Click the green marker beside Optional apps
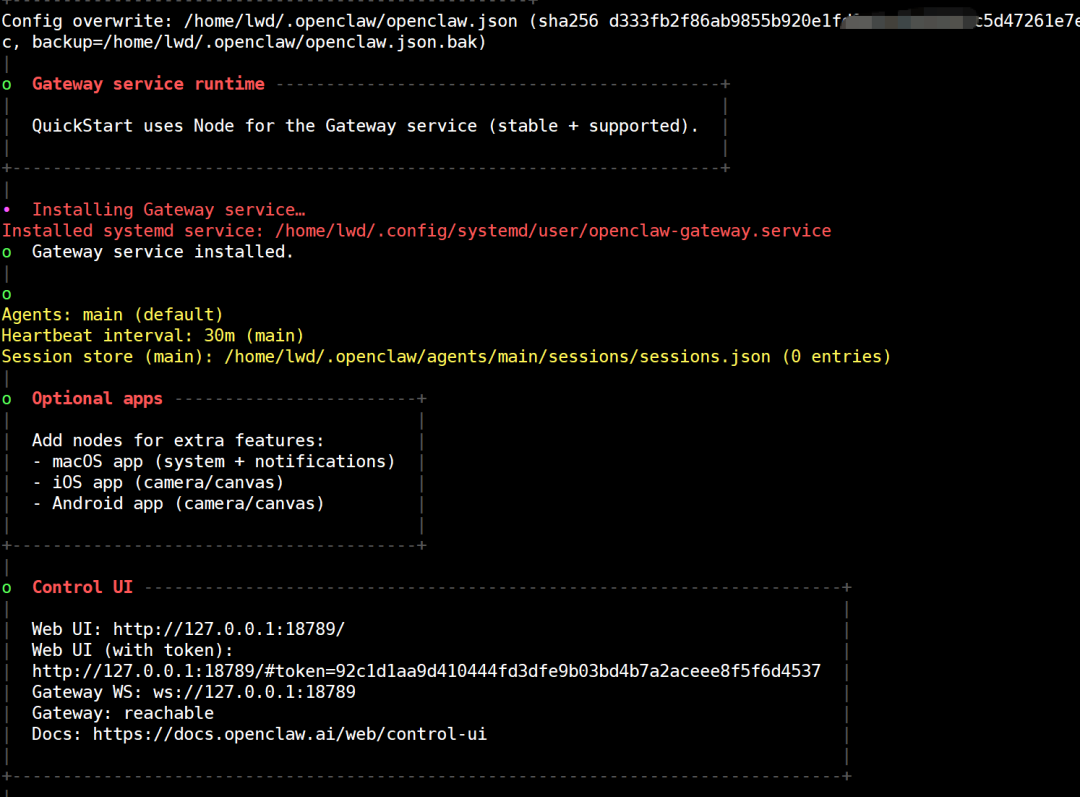 coord(7,399)
